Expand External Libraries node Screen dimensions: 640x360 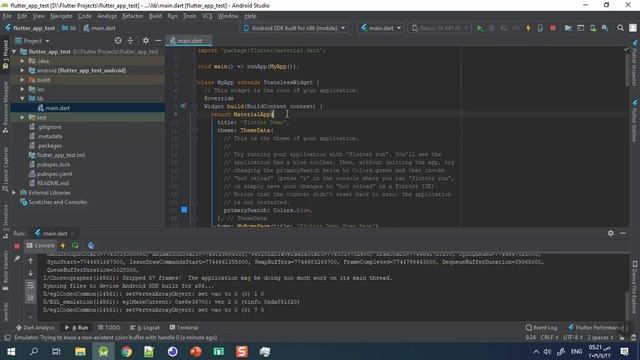[x=14, y=193]
